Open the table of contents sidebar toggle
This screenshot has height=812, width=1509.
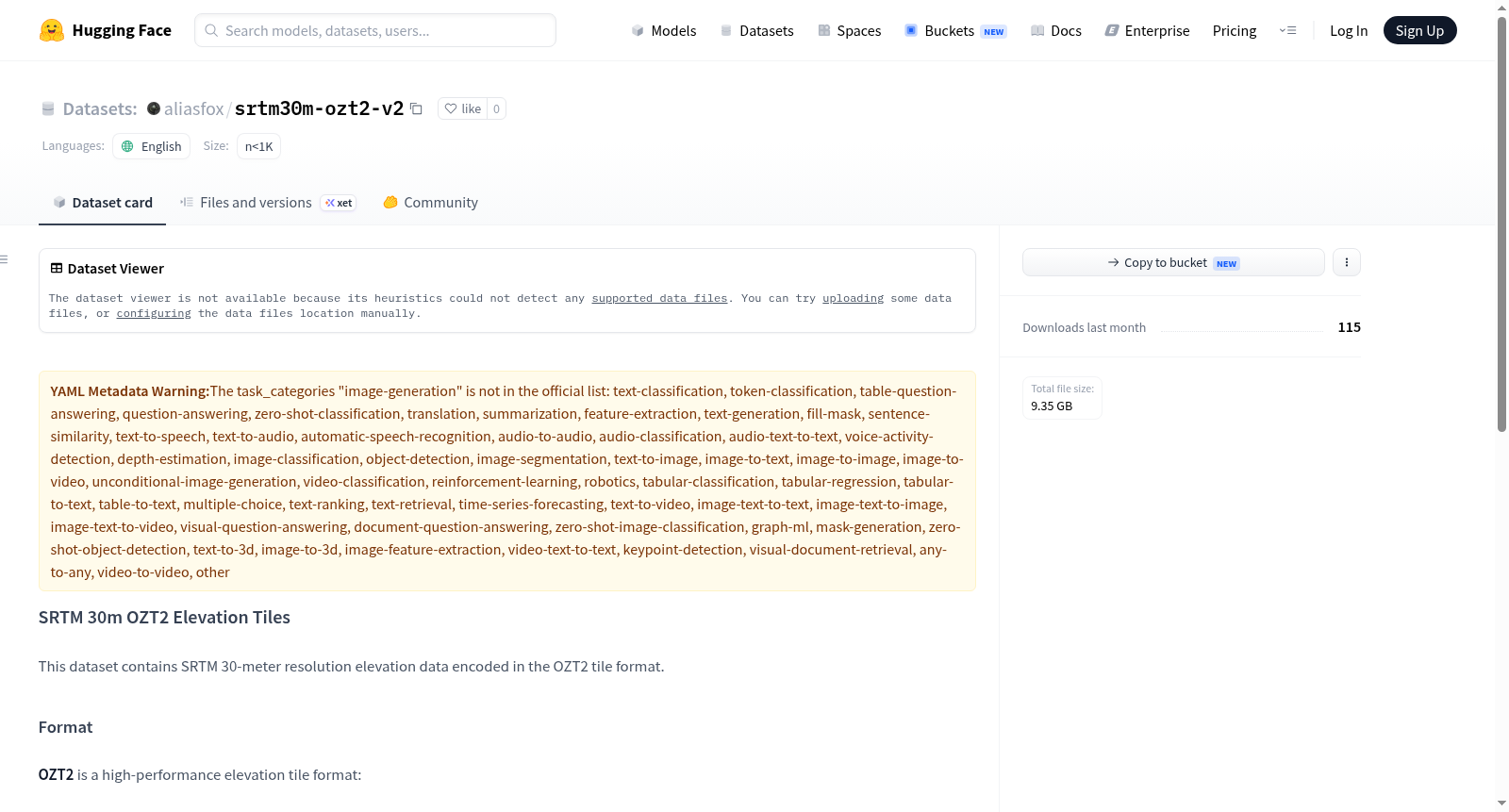(4, 259)
